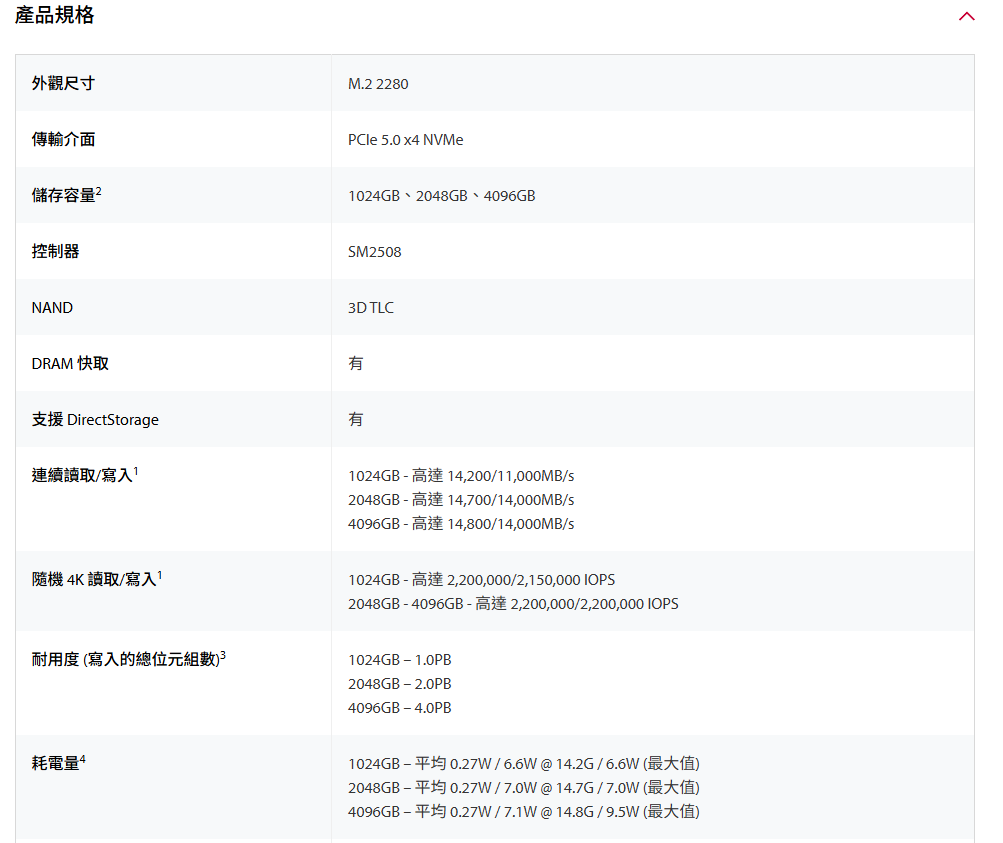Click the 外觀尺寸 row label
1003x843 pixels.
(x=63, y=84)
